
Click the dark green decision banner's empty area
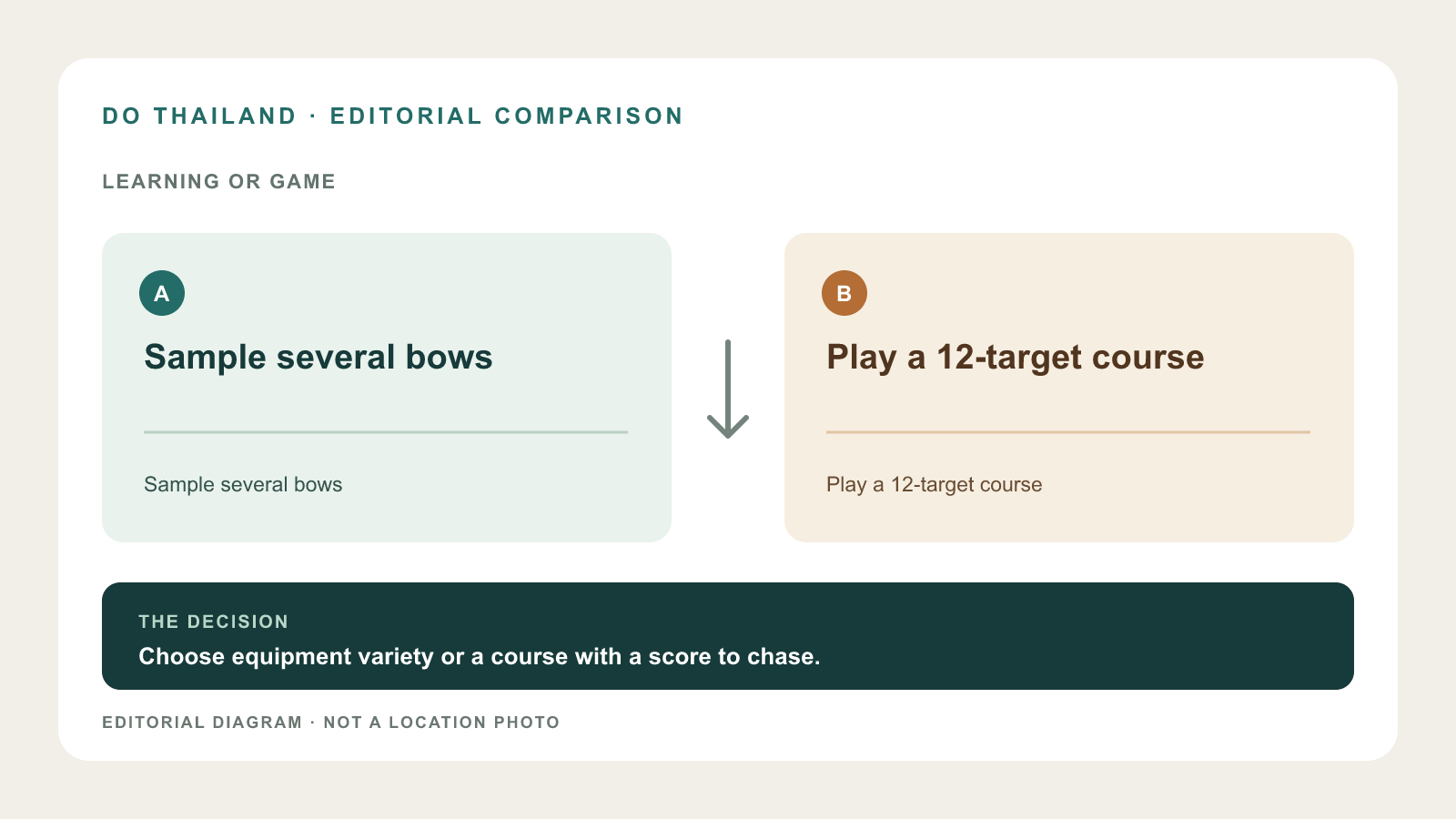(1092, 636)
